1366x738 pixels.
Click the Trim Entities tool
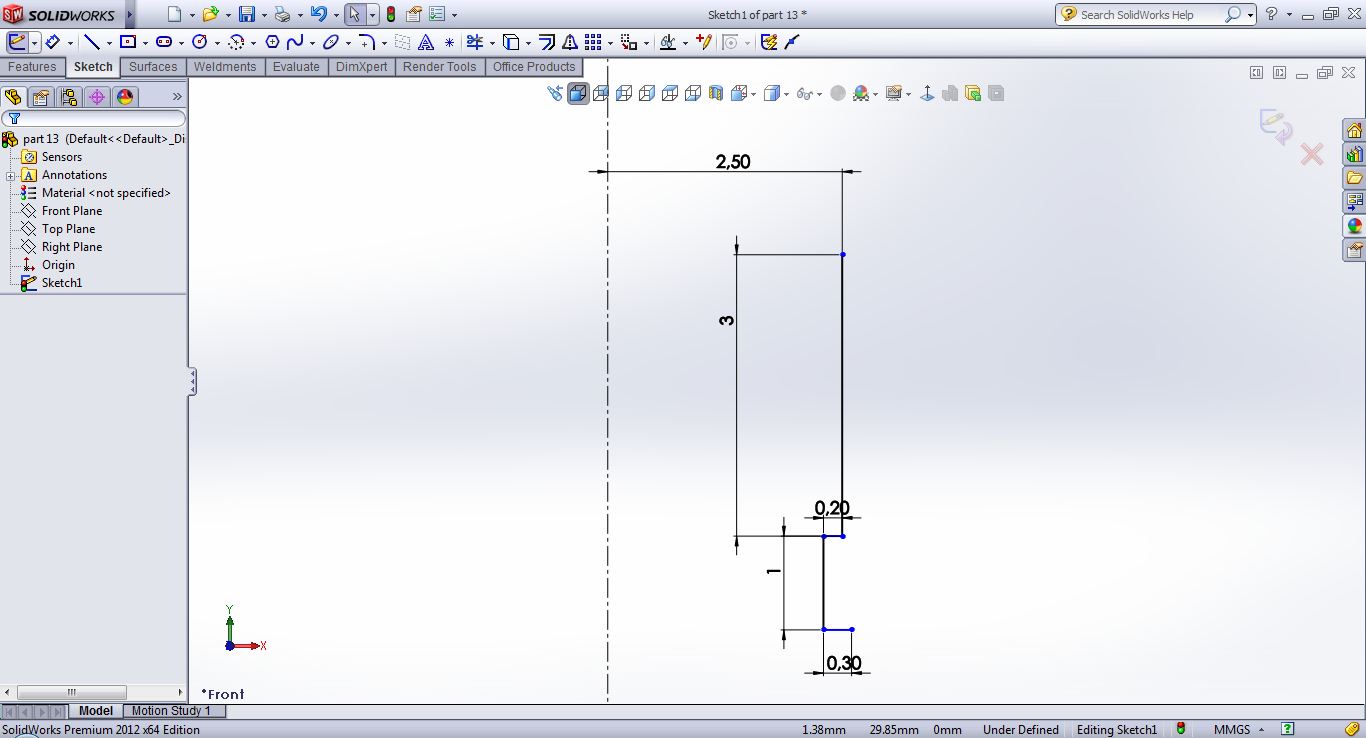point(474,42)
